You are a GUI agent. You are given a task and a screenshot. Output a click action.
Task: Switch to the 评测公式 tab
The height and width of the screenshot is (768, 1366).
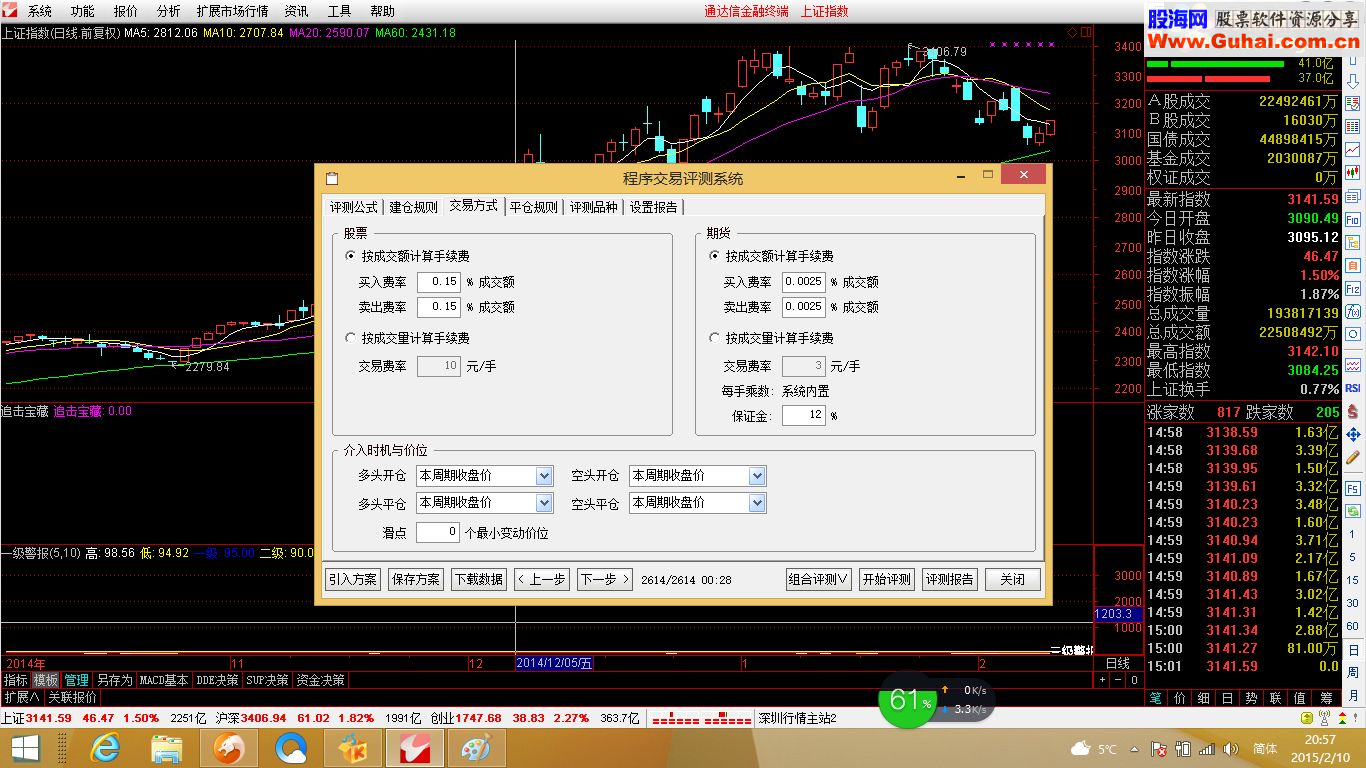click(x=354, y=207)
